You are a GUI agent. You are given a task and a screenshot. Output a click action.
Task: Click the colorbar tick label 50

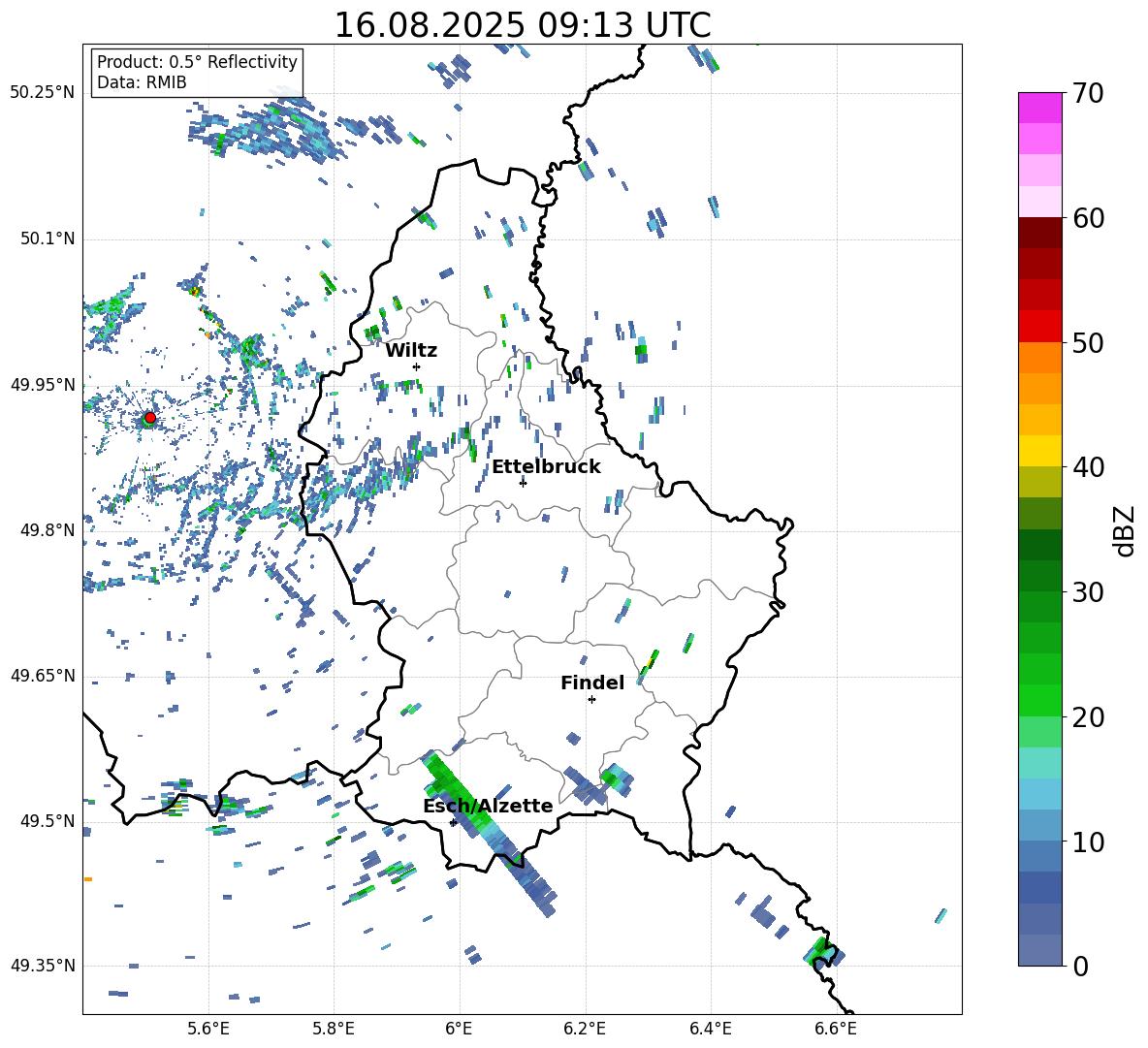point(1089,342)
